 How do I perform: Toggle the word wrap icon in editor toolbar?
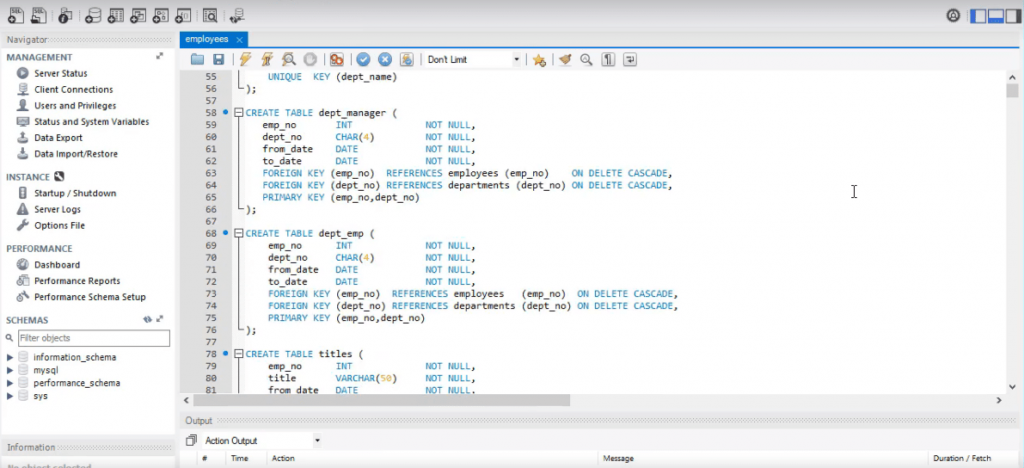[x=630, y=60]
